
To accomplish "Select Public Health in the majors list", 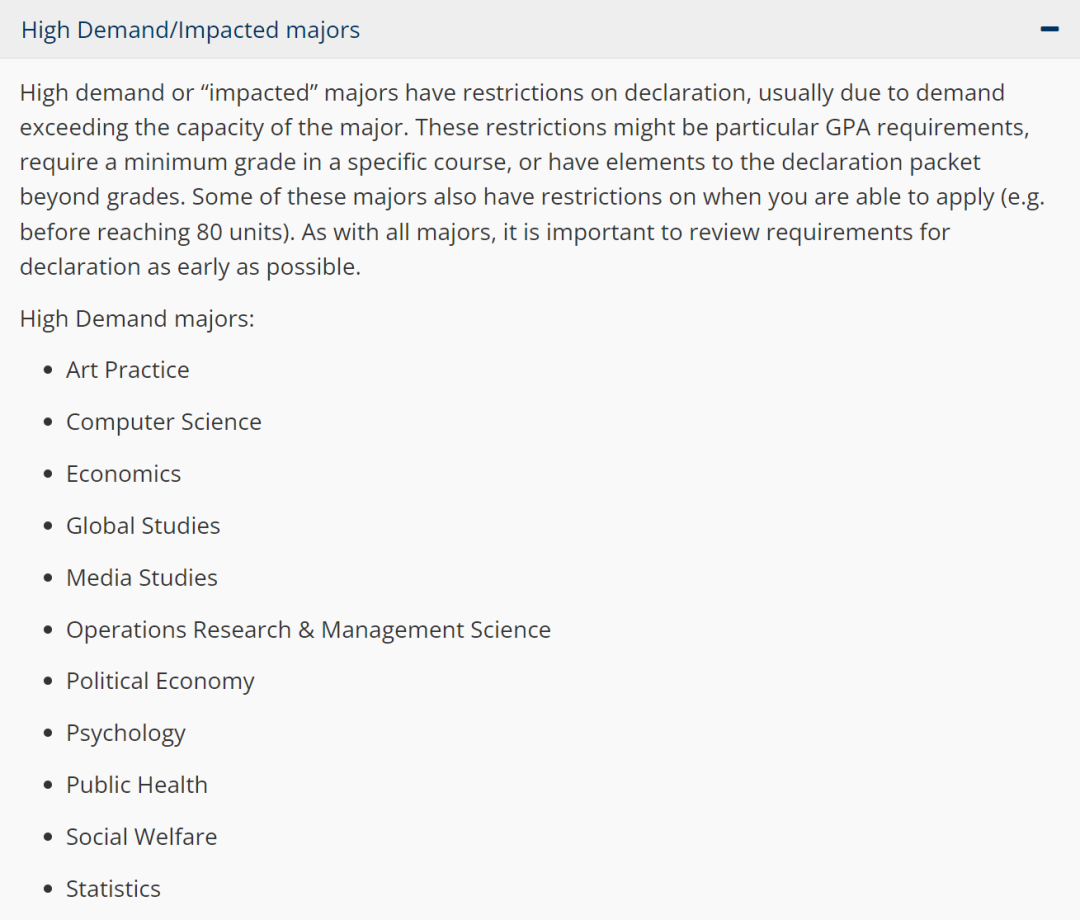I will tap(137, 786).
